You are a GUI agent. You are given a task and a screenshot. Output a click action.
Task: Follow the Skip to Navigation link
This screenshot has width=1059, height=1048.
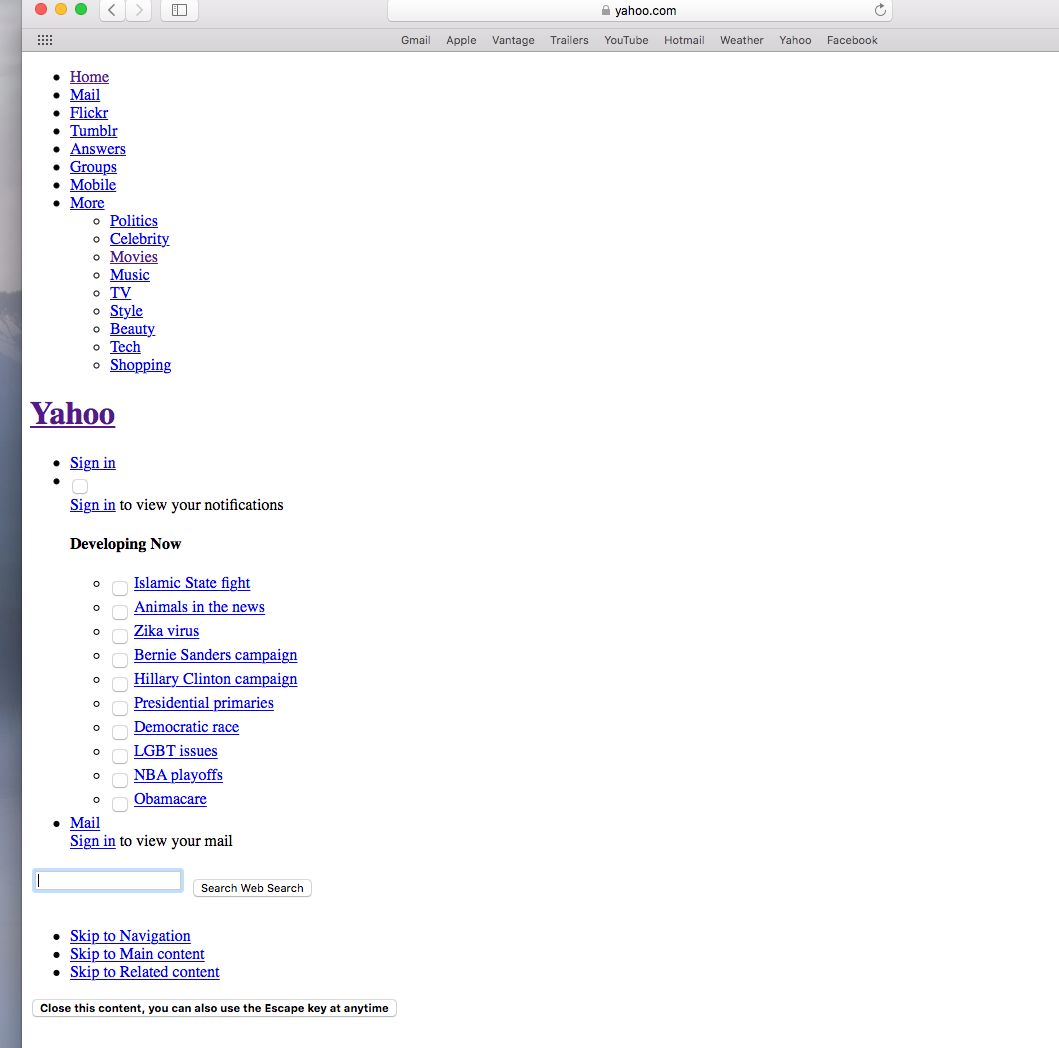pyautogui.click(x=130, y=937)
